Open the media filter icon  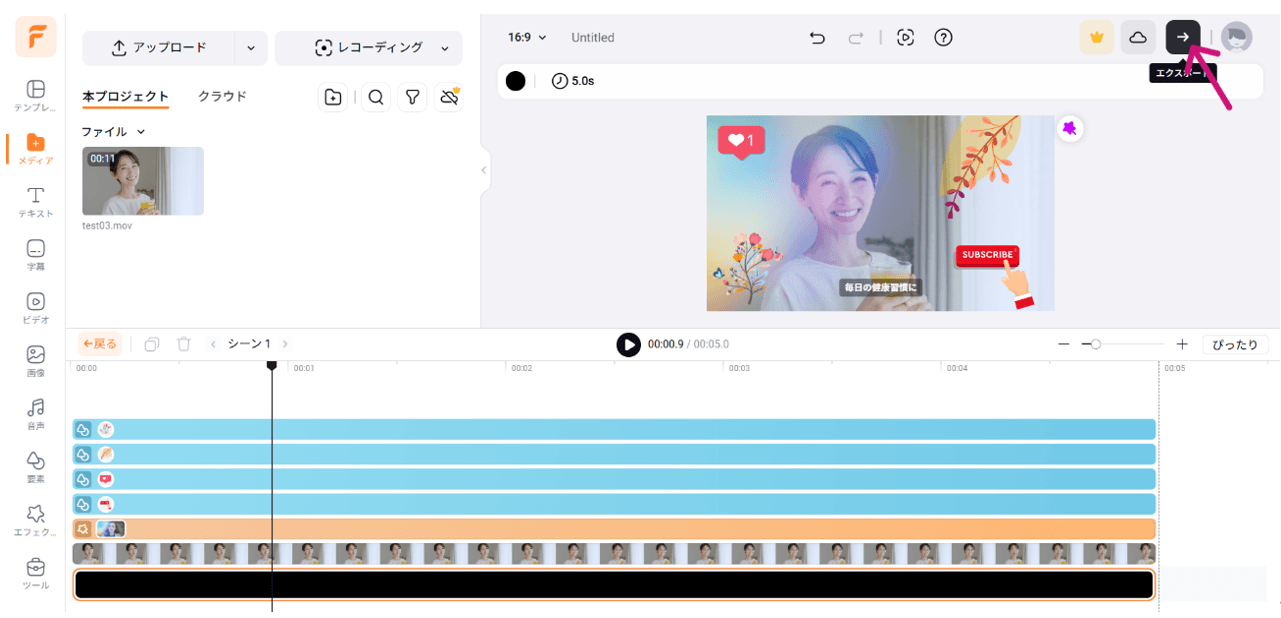coord(412,97)
